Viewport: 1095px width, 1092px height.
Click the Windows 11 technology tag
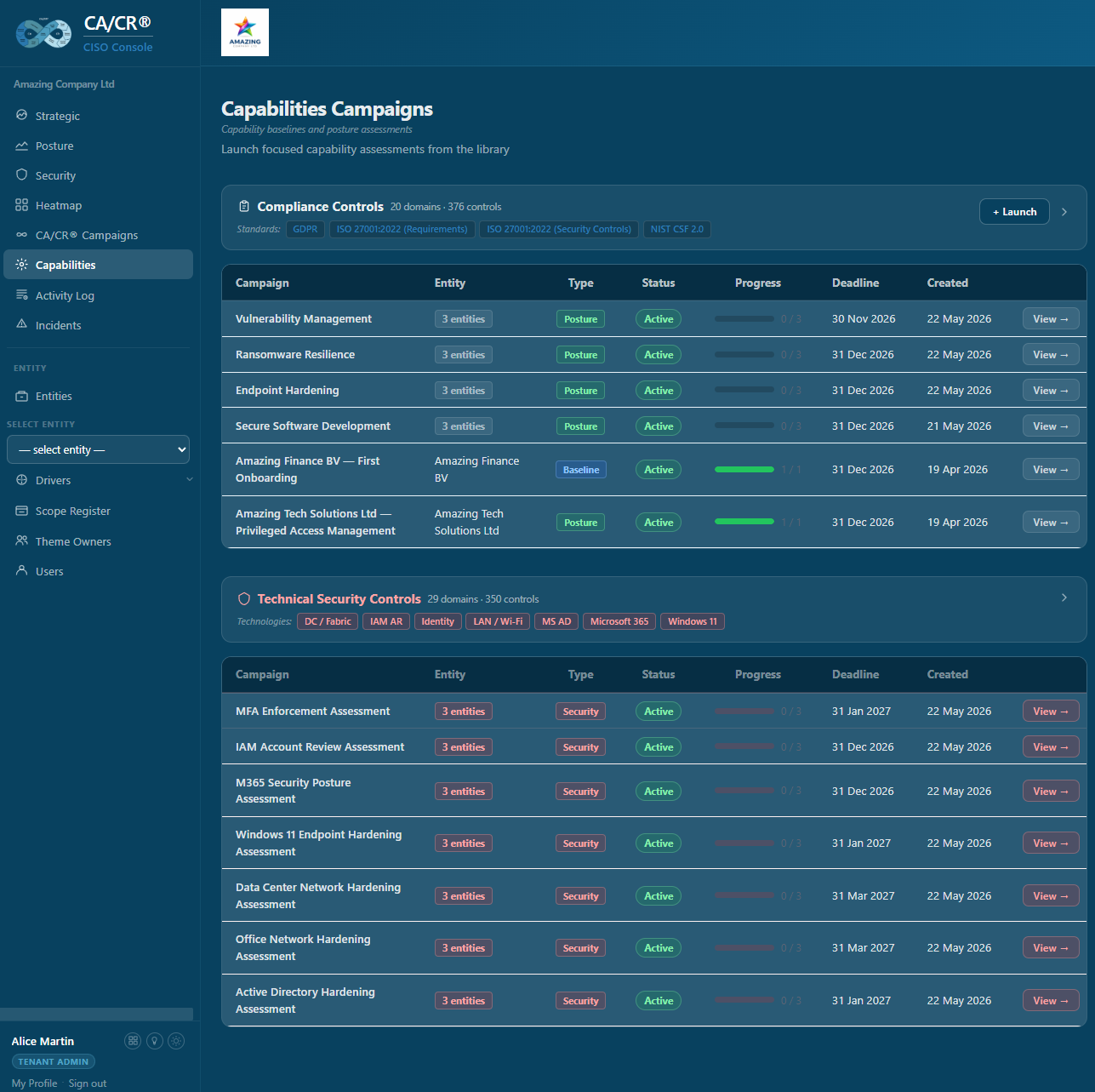[x=693, y=621]
